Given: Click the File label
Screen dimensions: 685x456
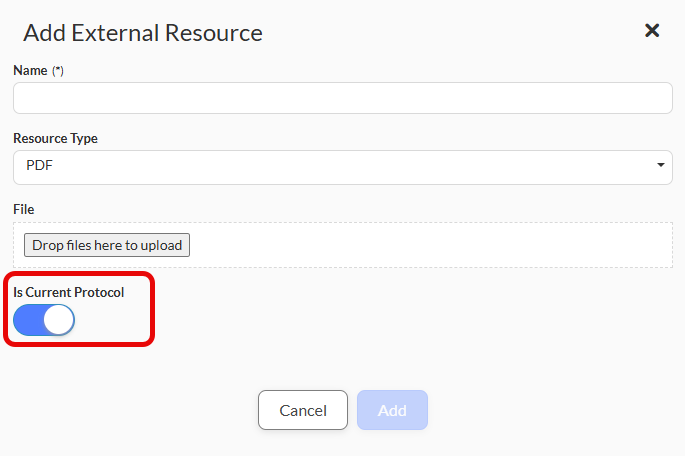Looking at the screenshot, I should tap(24, 209).
